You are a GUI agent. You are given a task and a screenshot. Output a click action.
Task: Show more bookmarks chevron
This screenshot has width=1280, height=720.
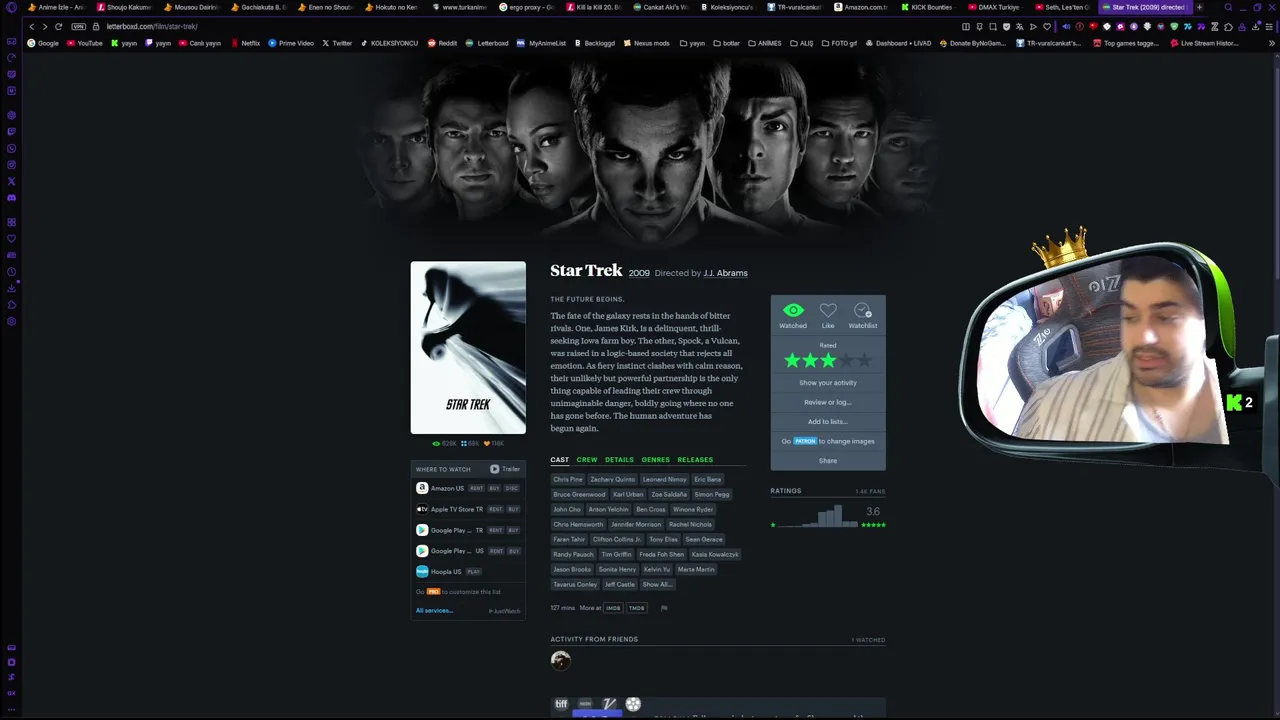click(1272, 43)
